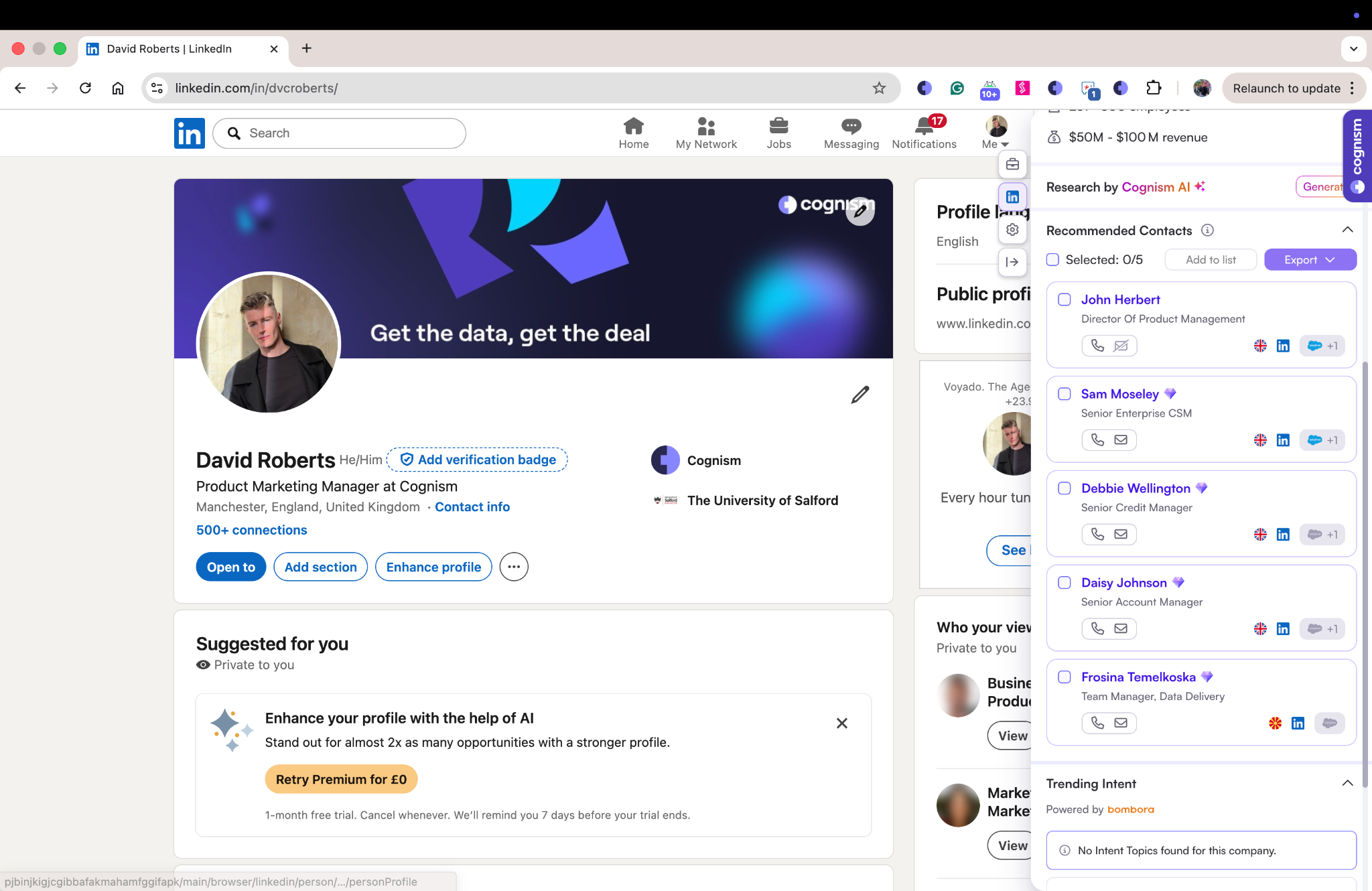Tick the Frosina Temelkoska checkbox
Image resolution: width=1372 pixels, height=891 pixels.
1065,677
